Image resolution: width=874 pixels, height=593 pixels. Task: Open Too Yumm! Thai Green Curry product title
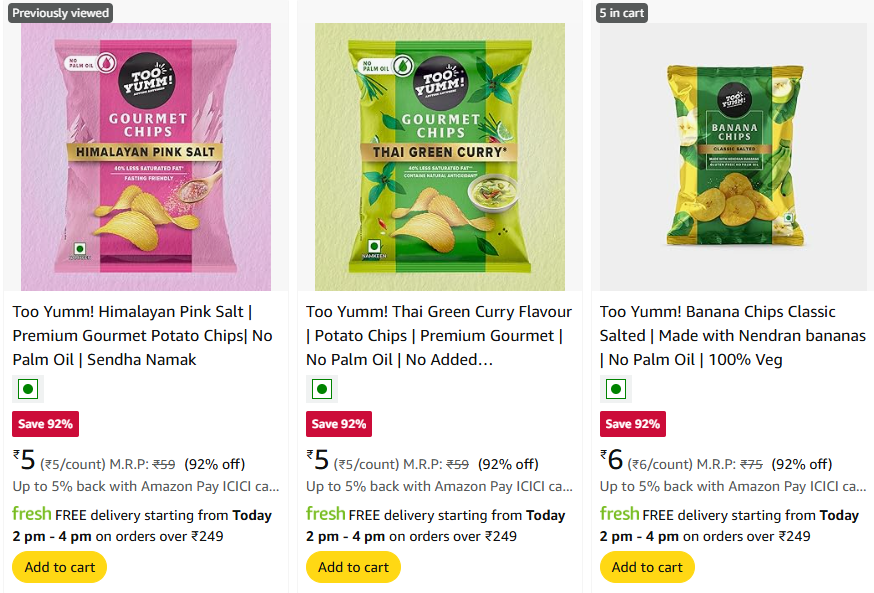tap(438, 336)
